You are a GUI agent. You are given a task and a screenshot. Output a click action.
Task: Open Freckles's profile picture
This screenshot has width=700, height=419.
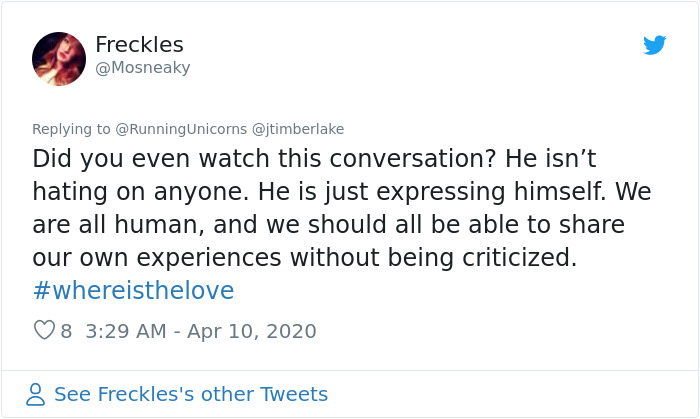[x=59, y=58]
